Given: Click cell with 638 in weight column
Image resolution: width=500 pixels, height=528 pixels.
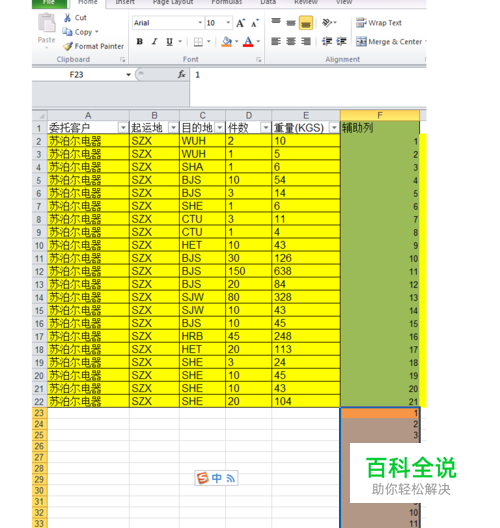Looking at the screenshot, I should click(x=306, y=271).
